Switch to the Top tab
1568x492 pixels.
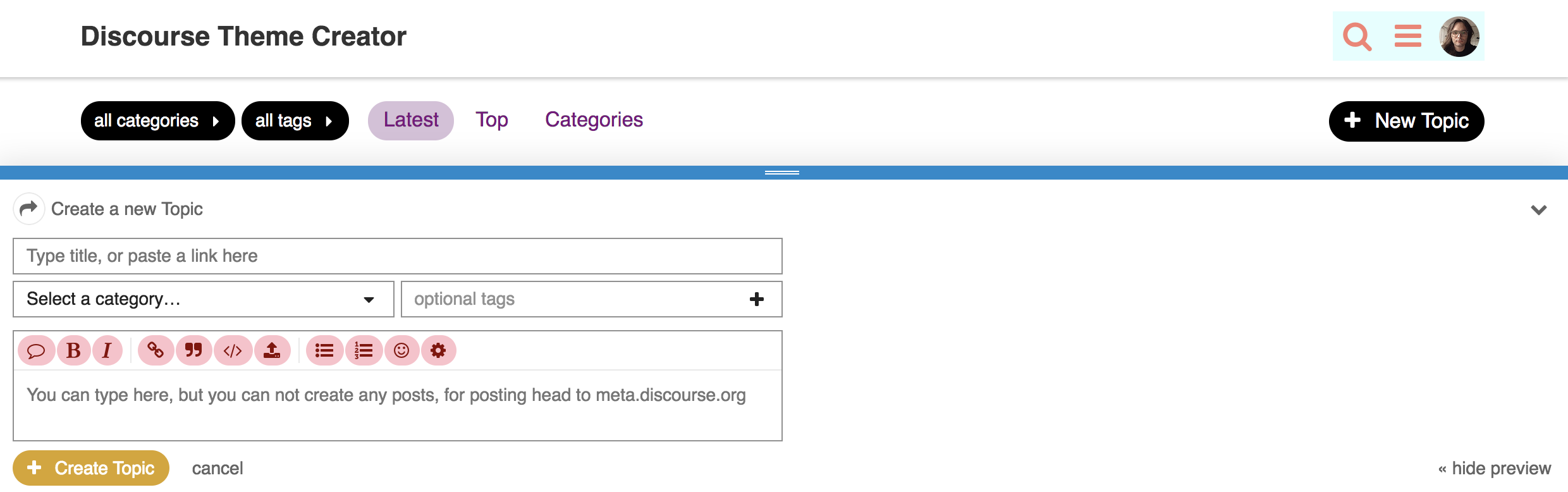point(492,120)
